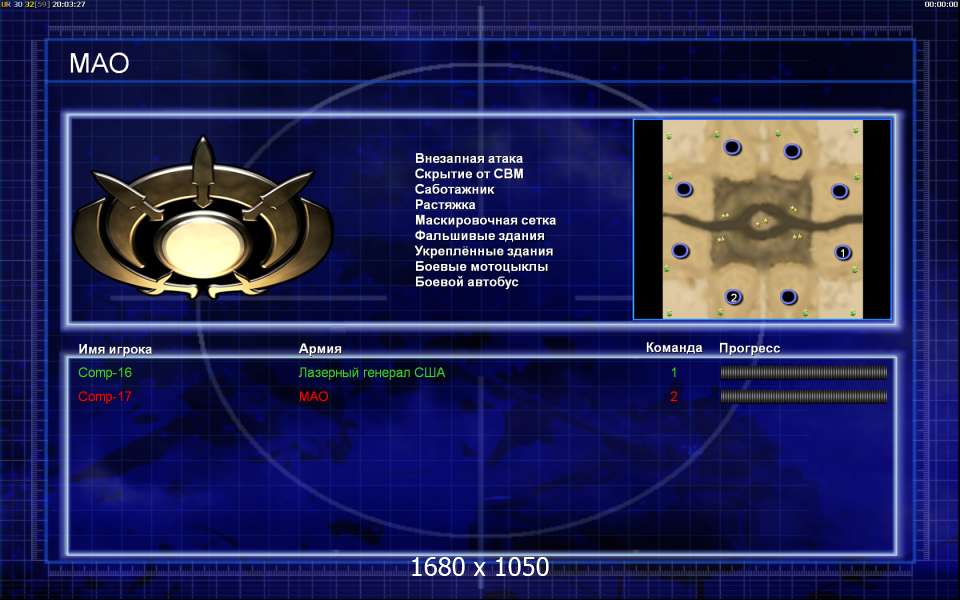Pick the empty start slot directly above marker 1
The image size is (960, 600).
[x=839, y=191]
